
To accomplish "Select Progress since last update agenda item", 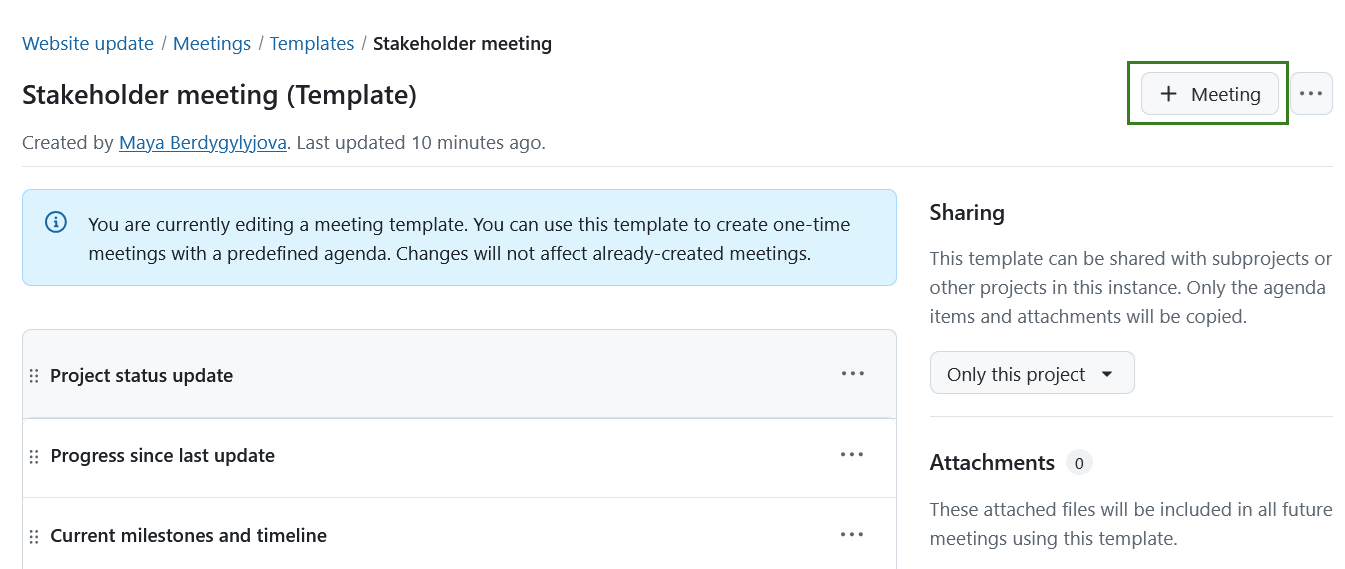I will (x=163, y=456).
